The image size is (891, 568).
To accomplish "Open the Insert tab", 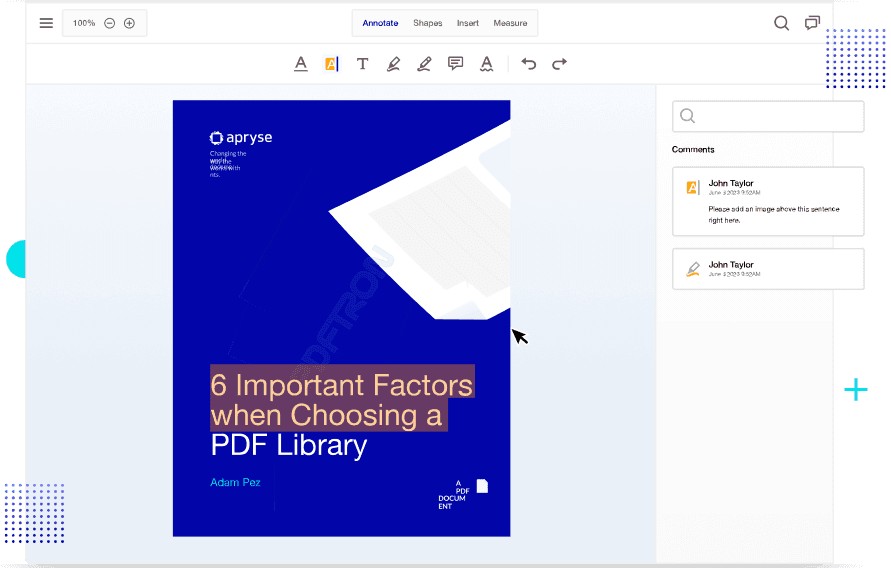I will point(467,23).
